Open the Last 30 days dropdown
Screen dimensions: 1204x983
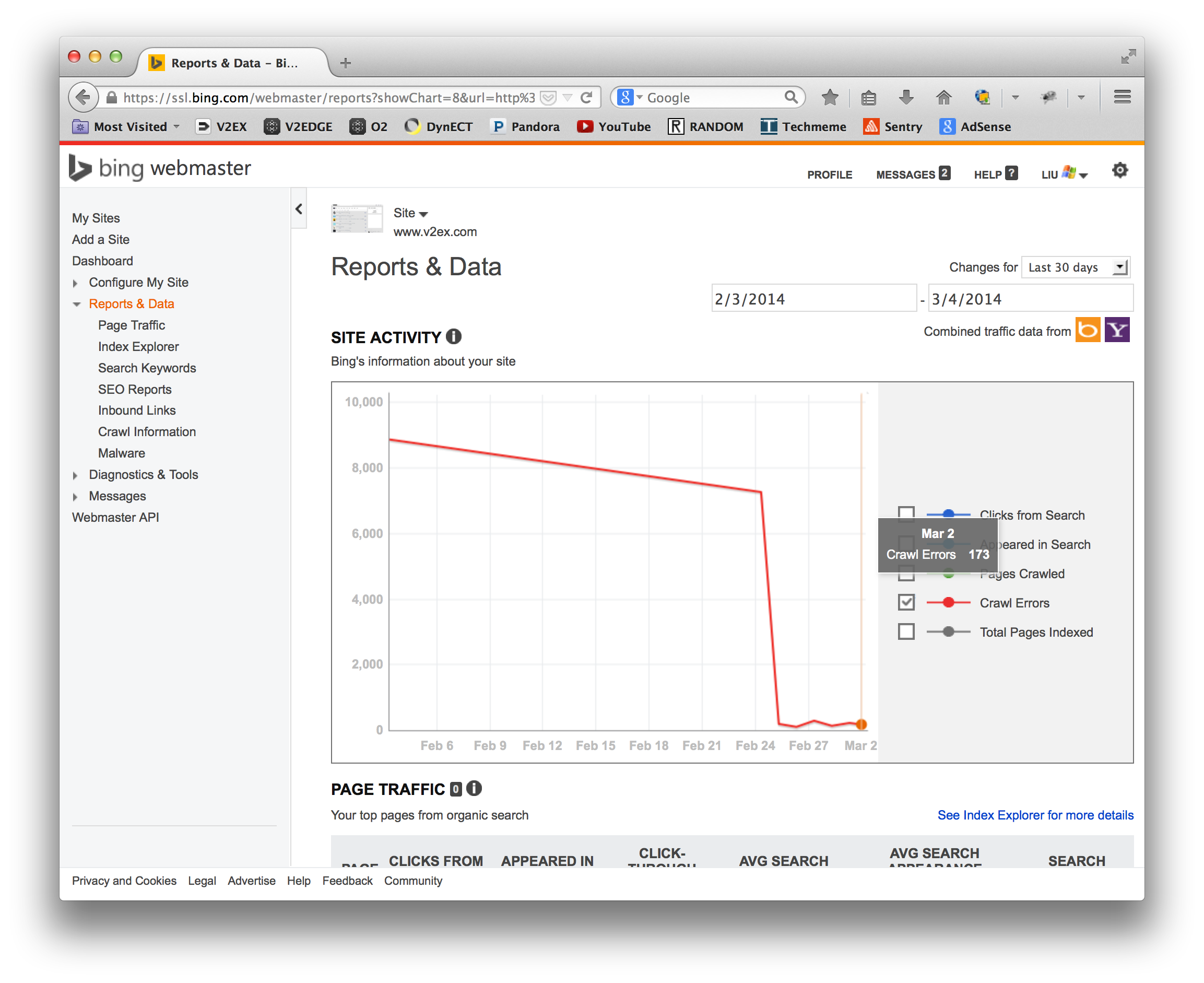pyautogui.click(x=1075, y=267)
